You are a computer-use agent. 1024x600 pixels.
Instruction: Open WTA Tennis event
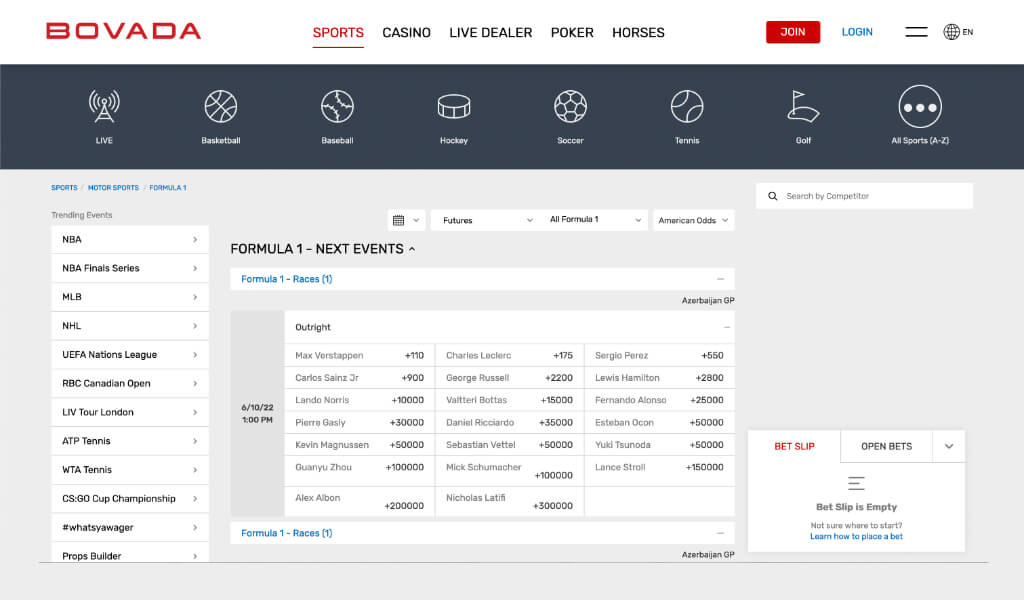(130, 469)
